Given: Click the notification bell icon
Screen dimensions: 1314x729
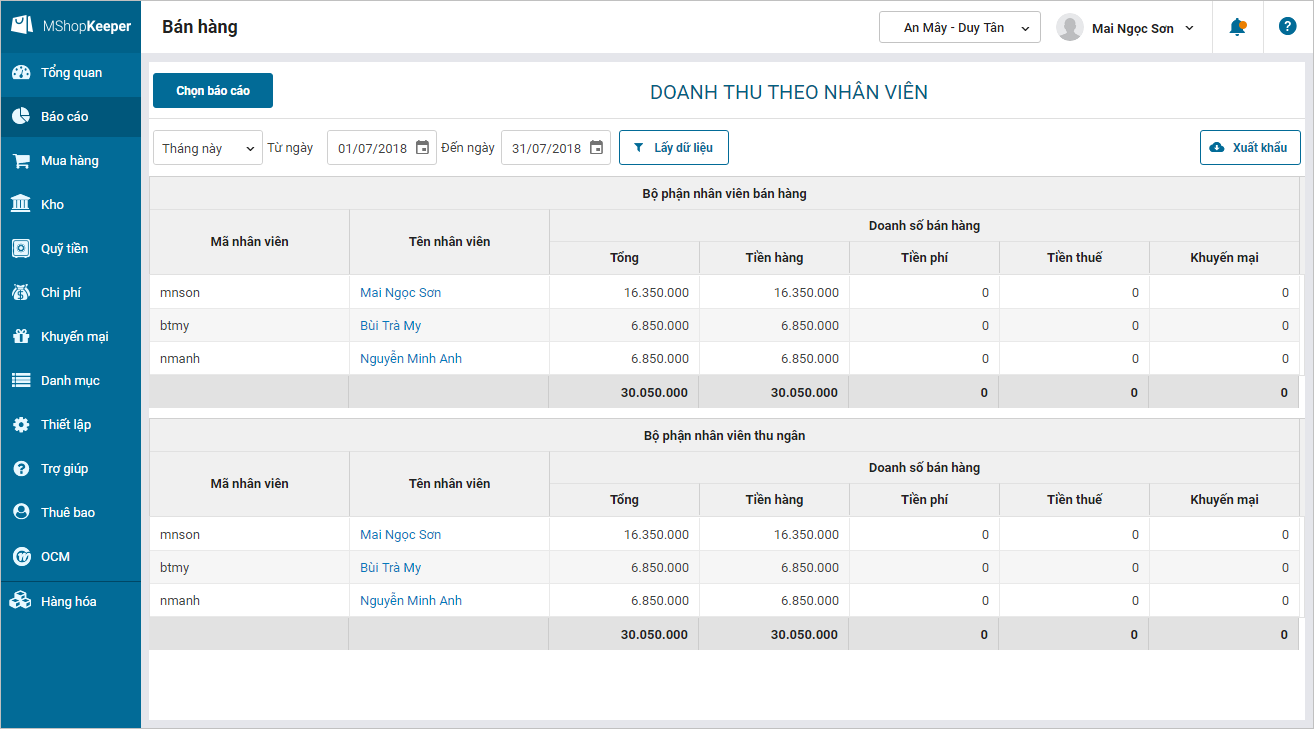Looking at the screenshot, I should point(1237,27).
